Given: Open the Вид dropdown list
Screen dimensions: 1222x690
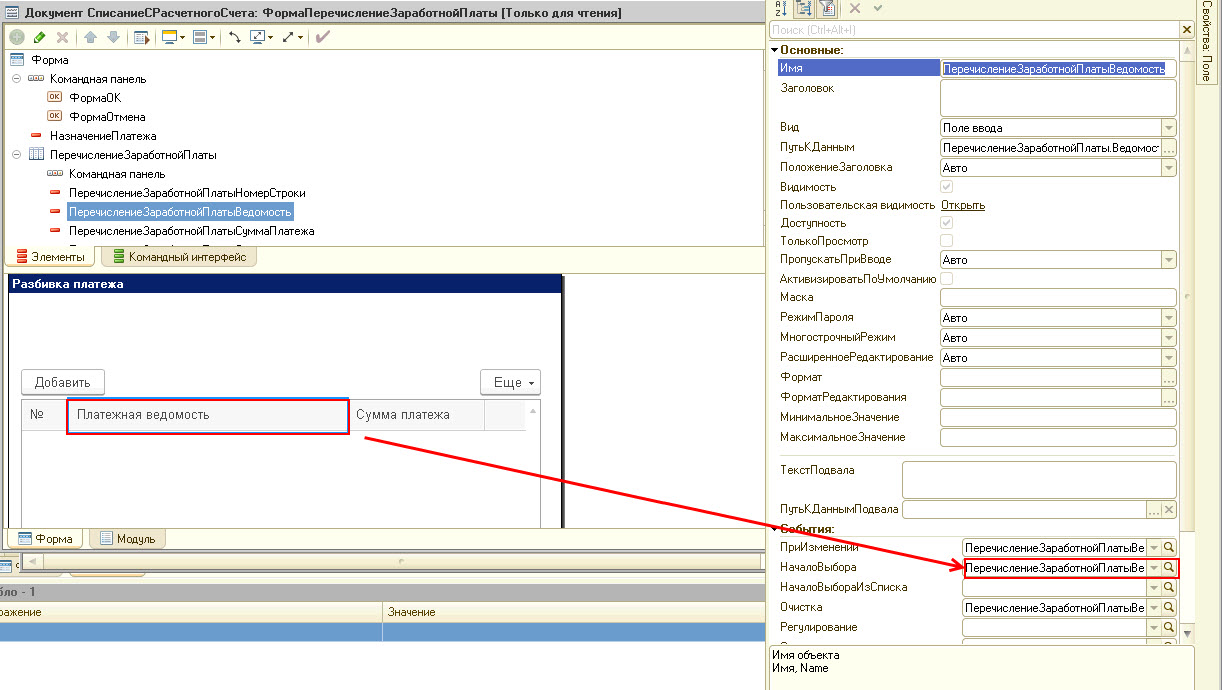Looking at the screenshot, I should pos(1169,128).
